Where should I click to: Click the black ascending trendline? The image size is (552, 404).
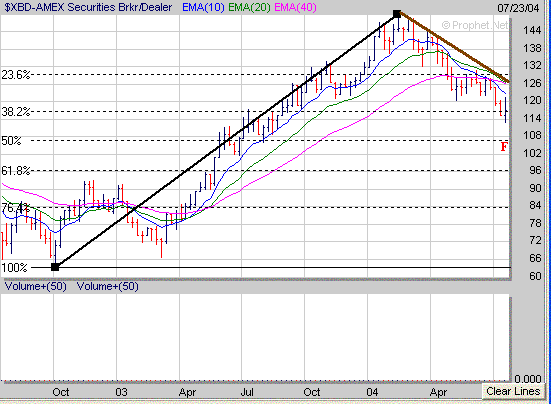pos(225,141)
